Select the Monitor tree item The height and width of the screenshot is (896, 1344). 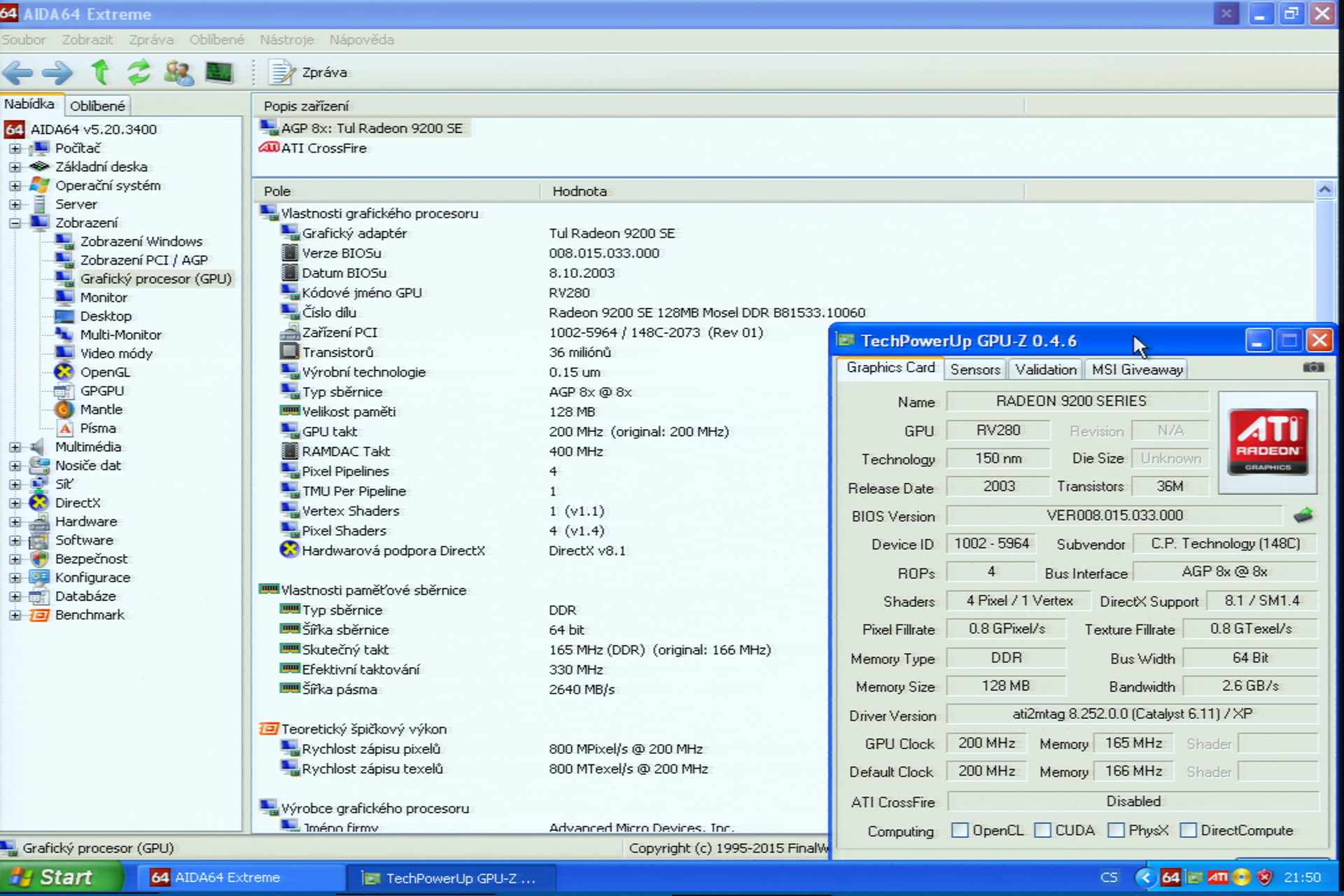[x=104, y=297]
